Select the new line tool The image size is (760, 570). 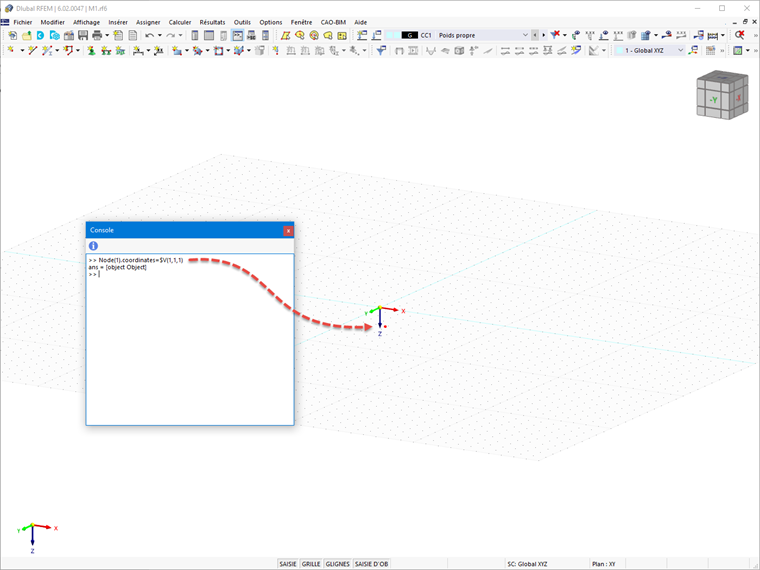pyautogui.click(x=32, y=50)
